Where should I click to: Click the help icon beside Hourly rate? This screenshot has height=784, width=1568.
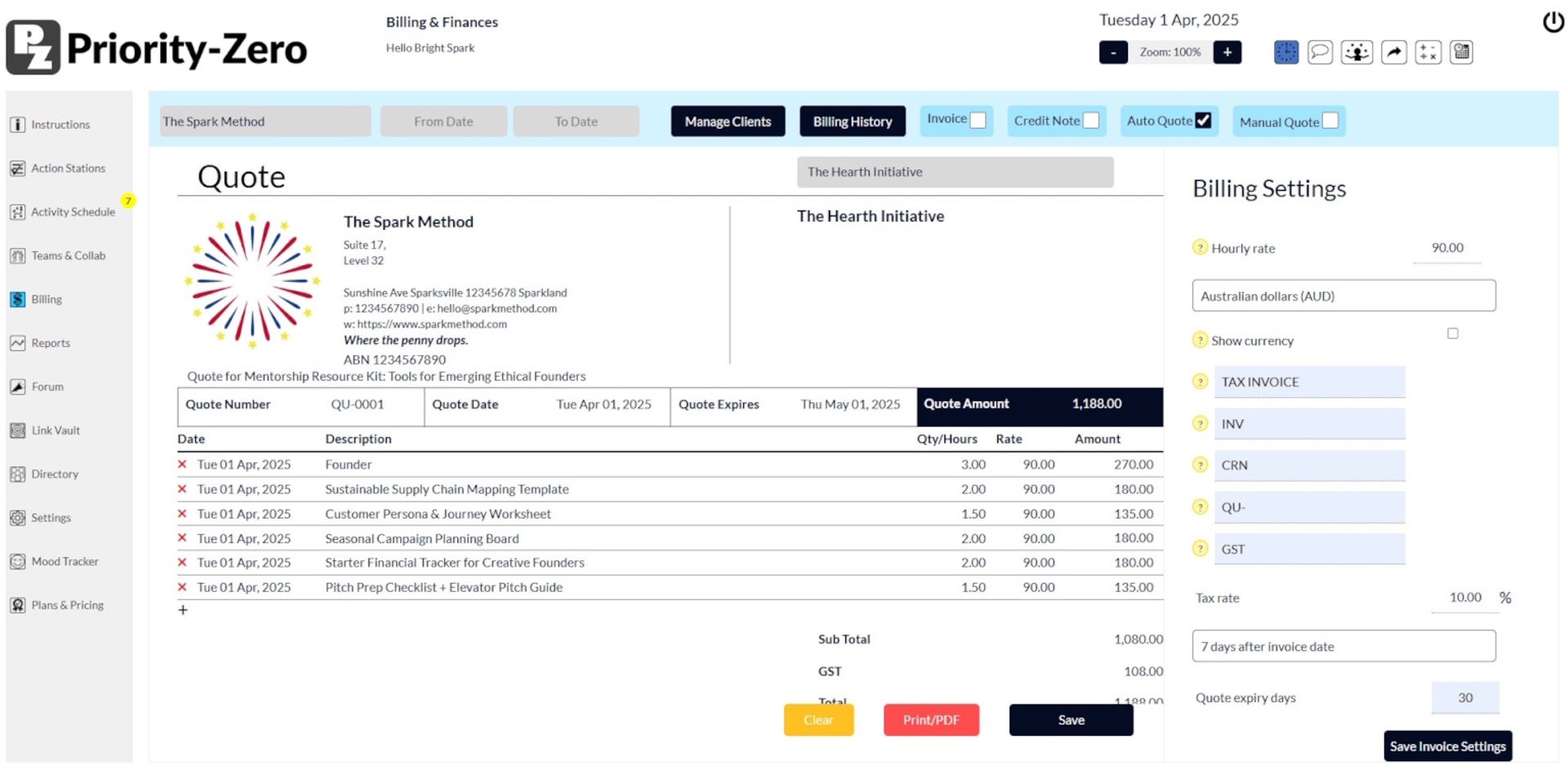(1200, 247)
